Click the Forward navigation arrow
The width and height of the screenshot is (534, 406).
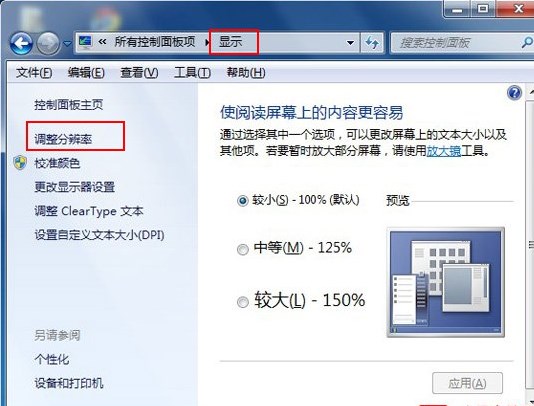tap(48, 43)
